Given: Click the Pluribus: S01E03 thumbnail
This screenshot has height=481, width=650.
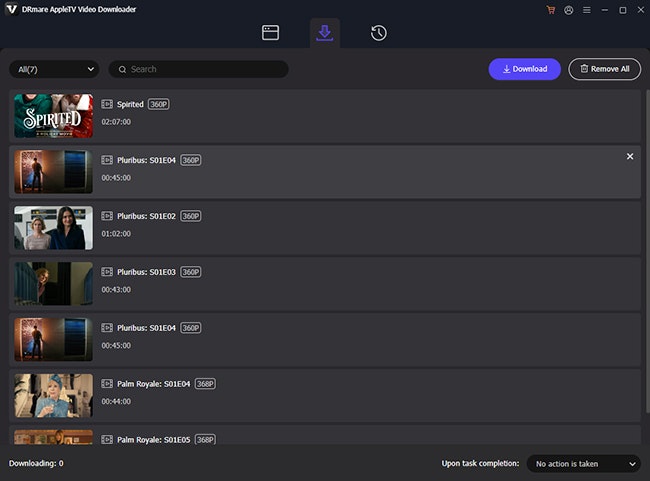Looking at the screenshot, I should (53, 284).
